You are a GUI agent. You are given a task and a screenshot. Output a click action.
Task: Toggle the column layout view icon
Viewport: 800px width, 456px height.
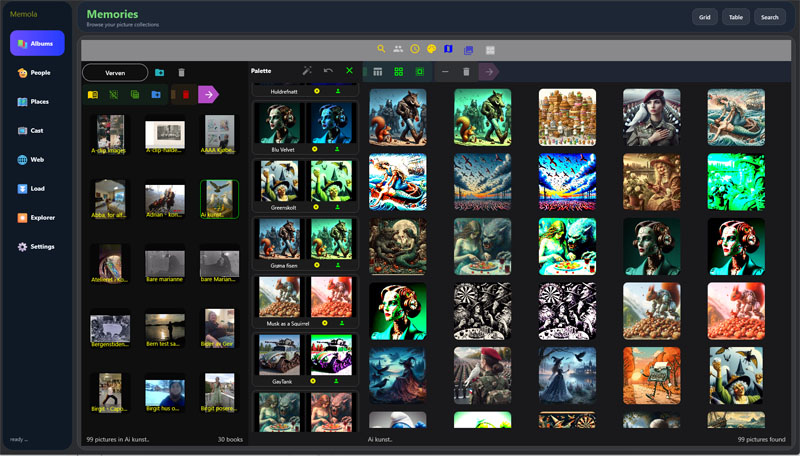click(x=378, y=71)
